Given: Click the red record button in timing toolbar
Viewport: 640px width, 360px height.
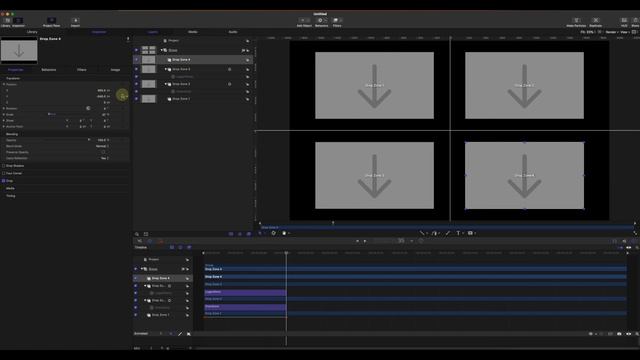Looking at the screenshot, I should click(160, 241).
